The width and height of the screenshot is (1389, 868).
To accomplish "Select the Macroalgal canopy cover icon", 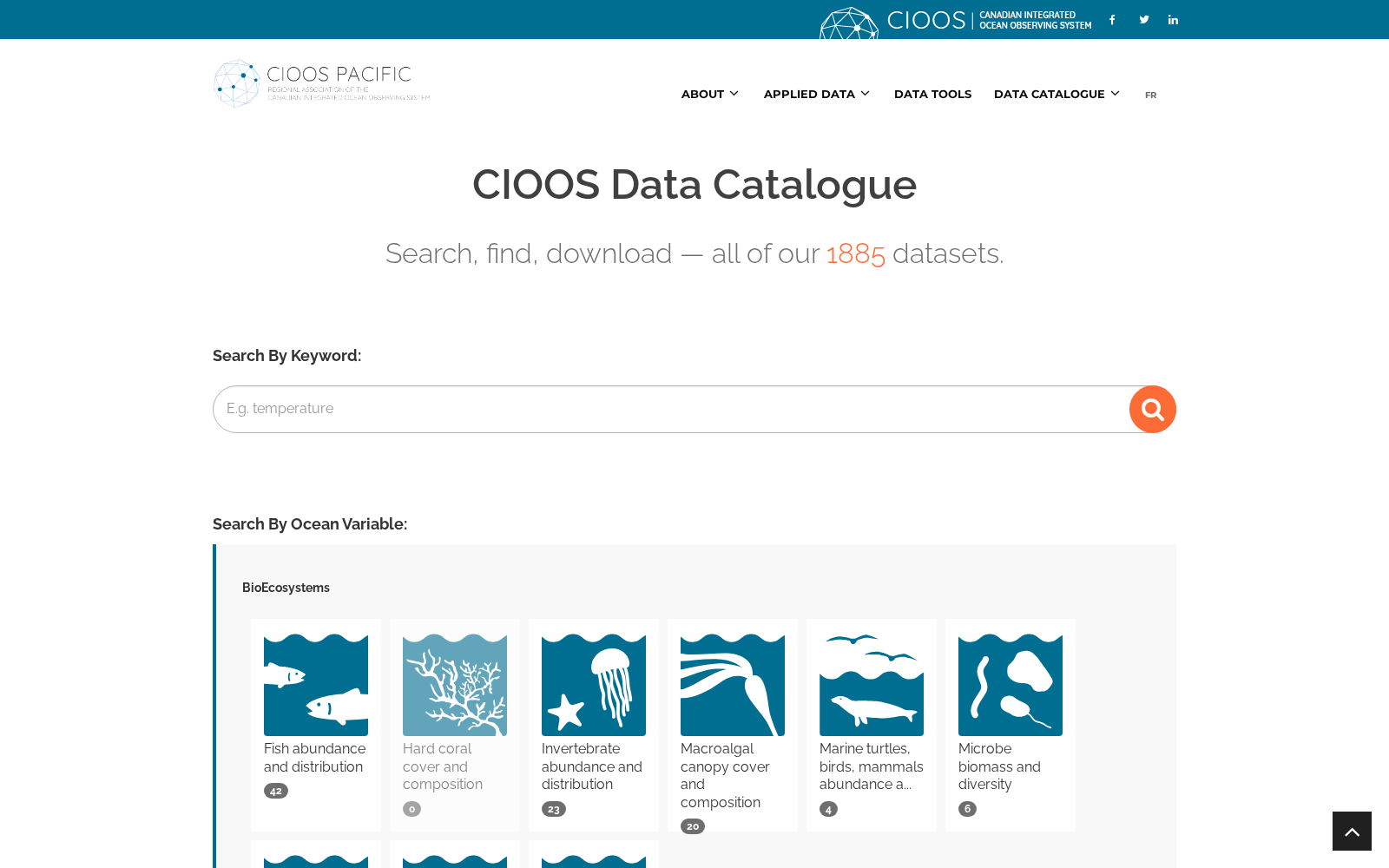I will pyautogui.click(x=733, y=685).
